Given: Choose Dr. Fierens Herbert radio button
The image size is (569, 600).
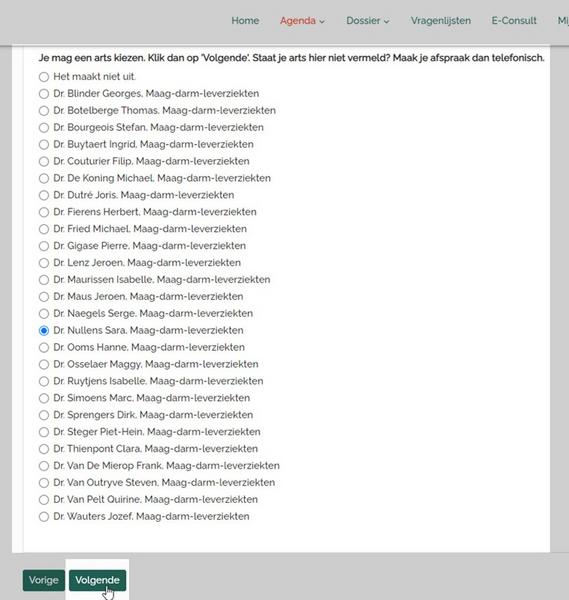Looking at the screenshot, I should click(x=44, y=212).
